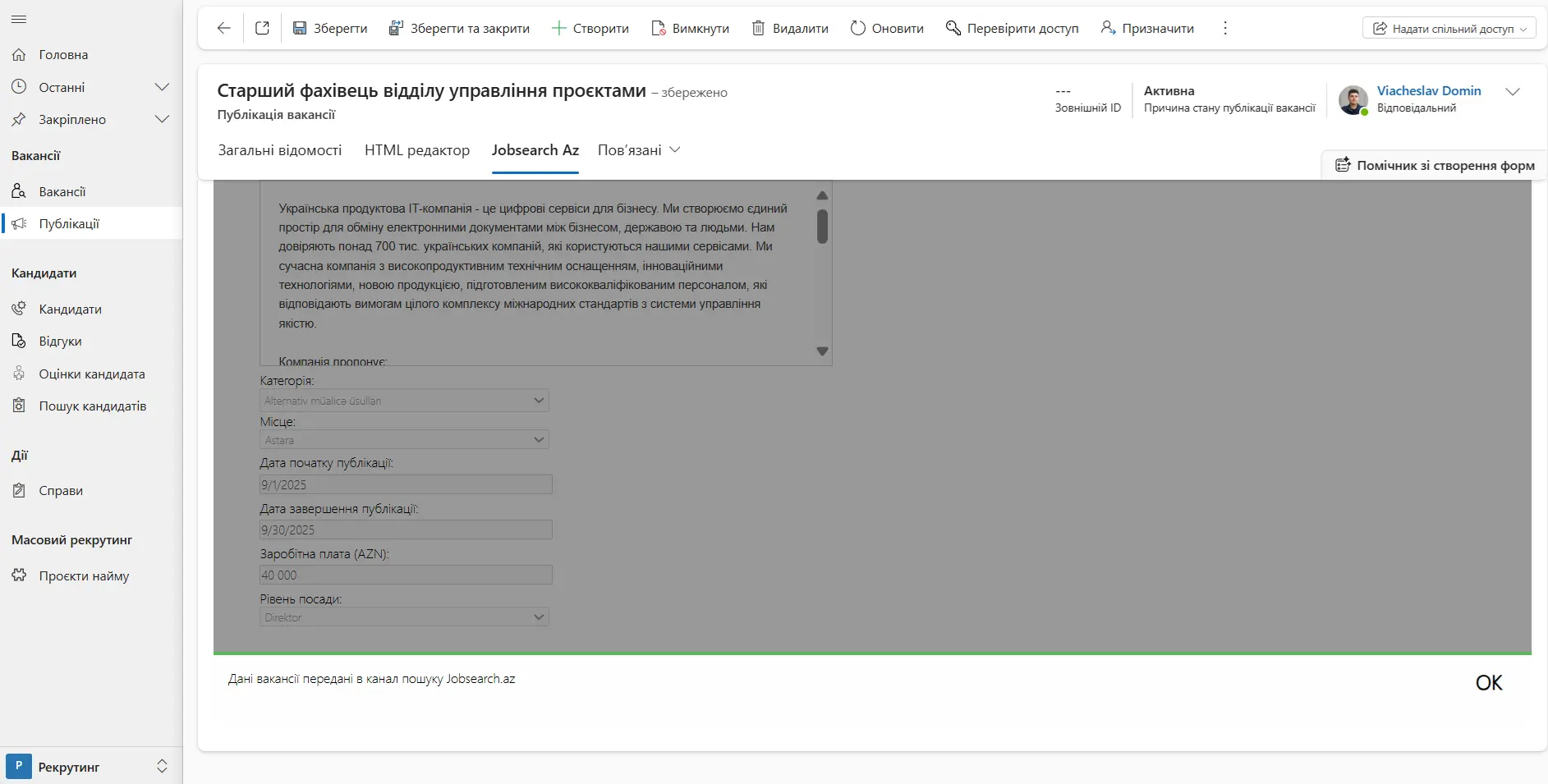Switch to the Загальні відомості tab
Viewport: 1548px width, 784px height.
pos(279,150)
